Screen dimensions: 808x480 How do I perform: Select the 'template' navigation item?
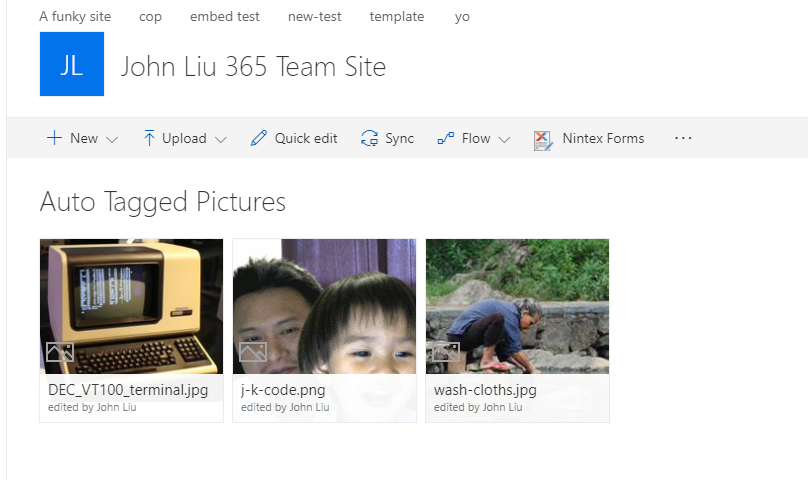coord(396,17)
